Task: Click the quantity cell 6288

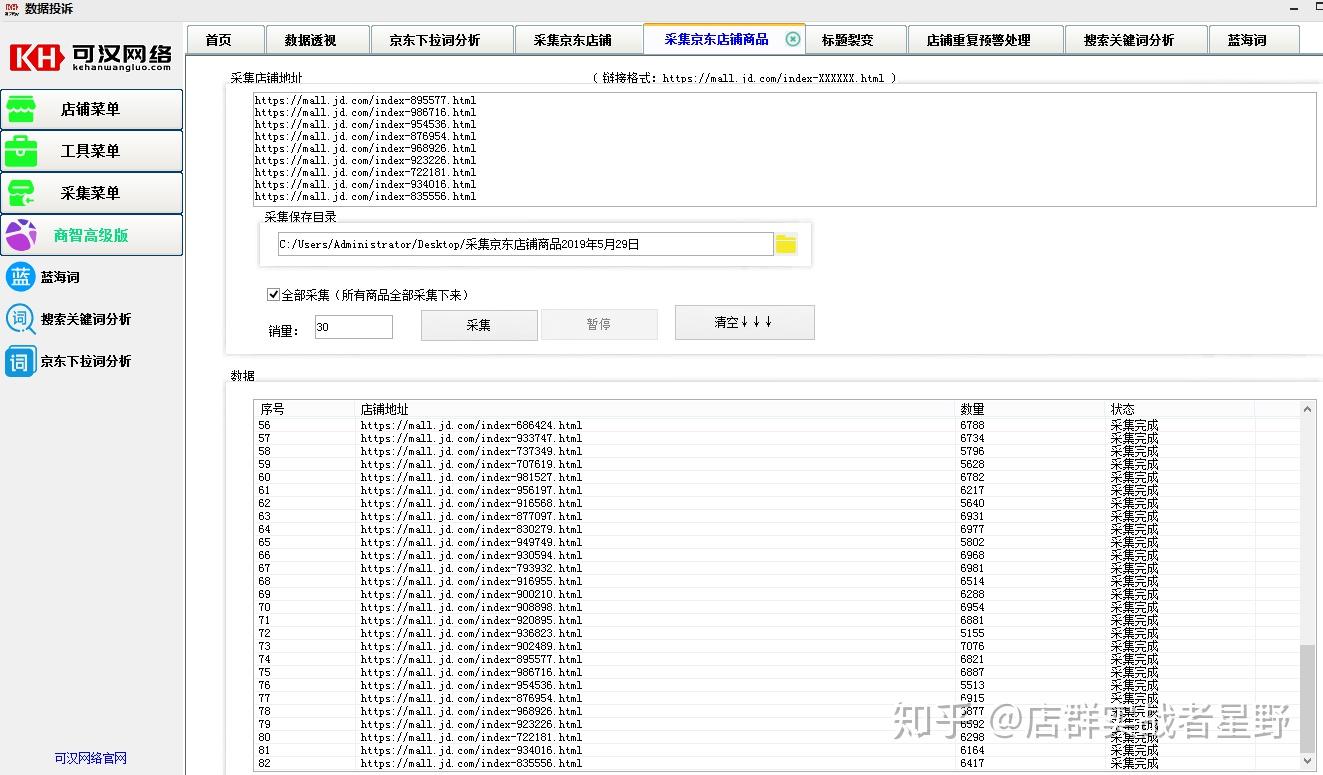Action: [972, 594]
